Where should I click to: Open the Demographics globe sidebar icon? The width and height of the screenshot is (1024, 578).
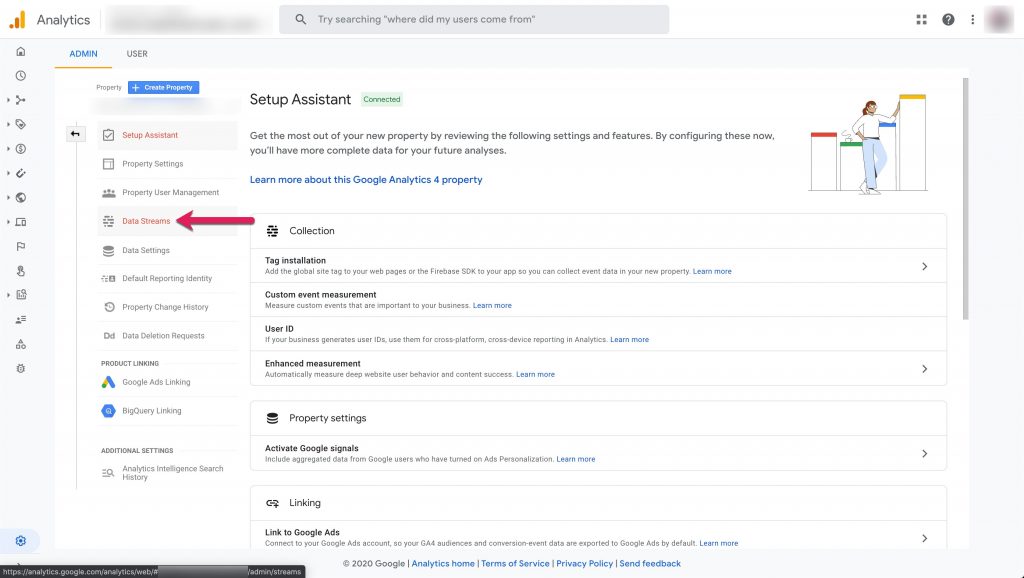21,197
